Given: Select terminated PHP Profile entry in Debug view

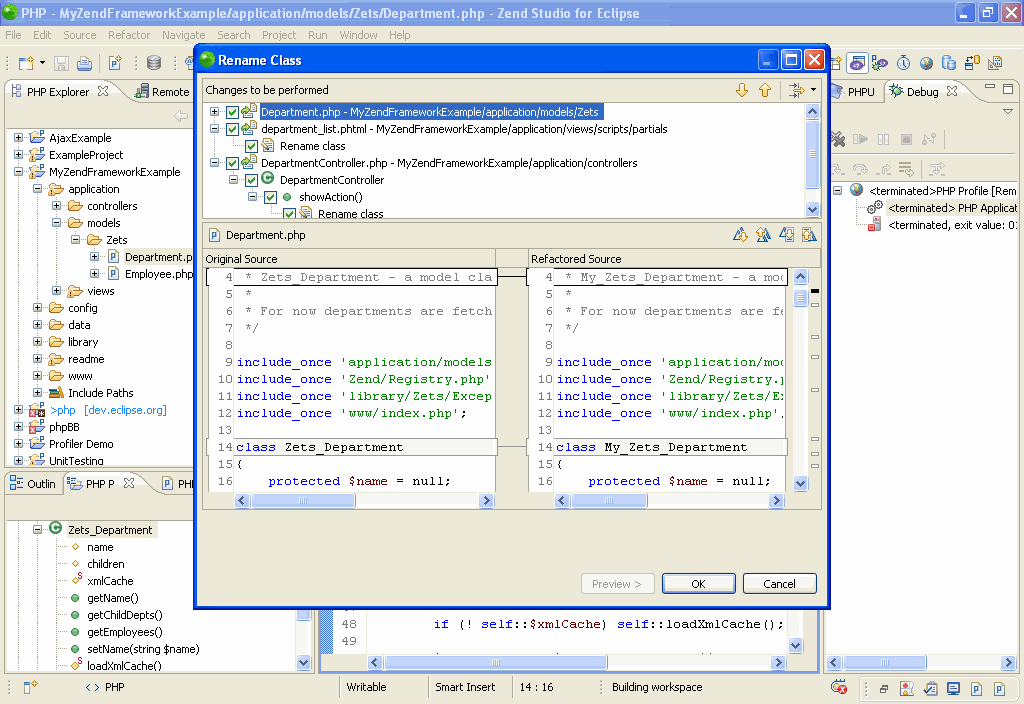Looking at the screenshot, I should tap(942, 191).
